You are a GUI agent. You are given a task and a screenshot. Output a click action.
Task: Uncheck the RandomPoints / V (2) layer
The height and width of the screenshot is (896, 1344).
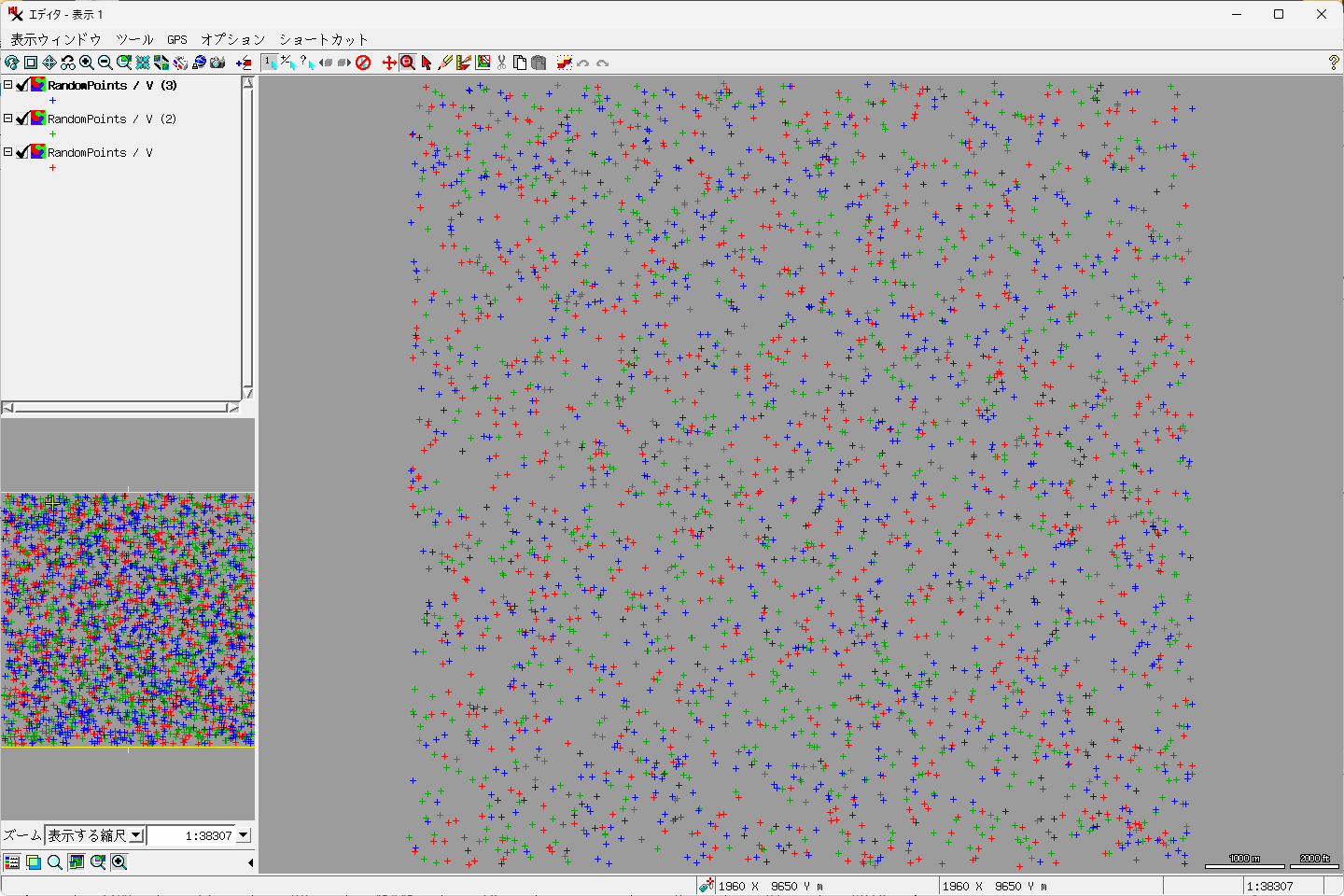click(22, 119)
